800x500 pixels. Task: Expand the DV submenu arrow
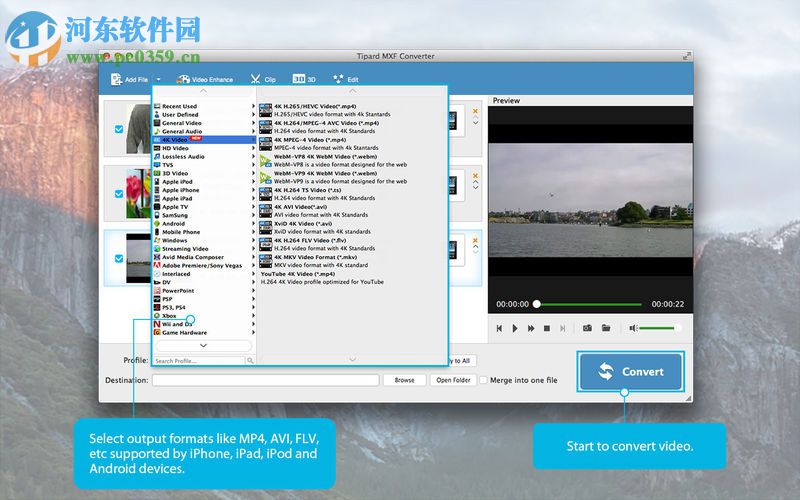[x=253, y=282]
